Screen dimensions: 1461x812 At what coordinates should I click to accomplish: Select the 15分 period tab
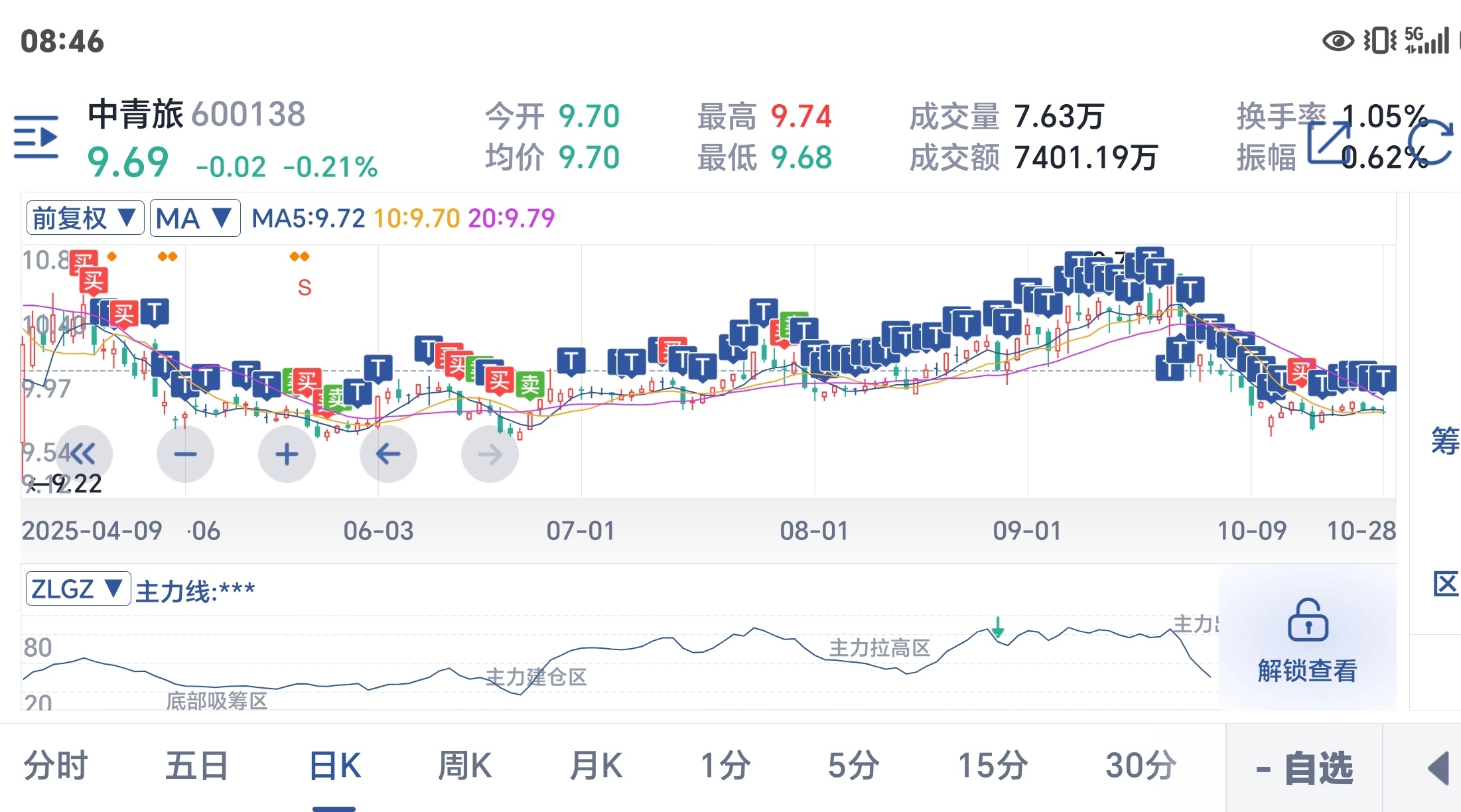click(993, 766)
